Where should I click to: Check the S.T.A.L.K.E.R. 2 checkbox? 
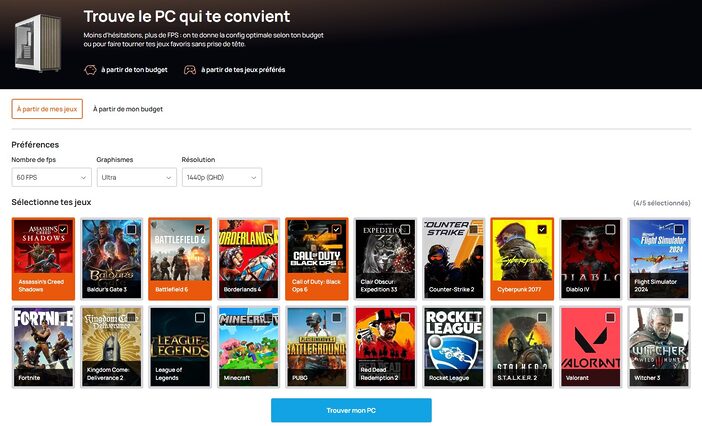pos(542,318)
